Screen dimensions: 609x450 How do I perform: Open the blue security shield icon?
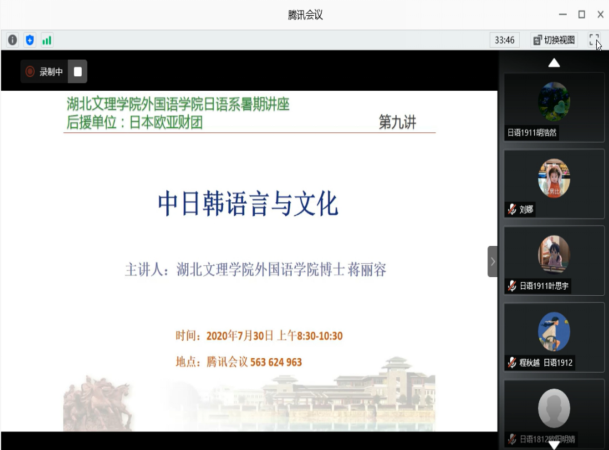29,40
